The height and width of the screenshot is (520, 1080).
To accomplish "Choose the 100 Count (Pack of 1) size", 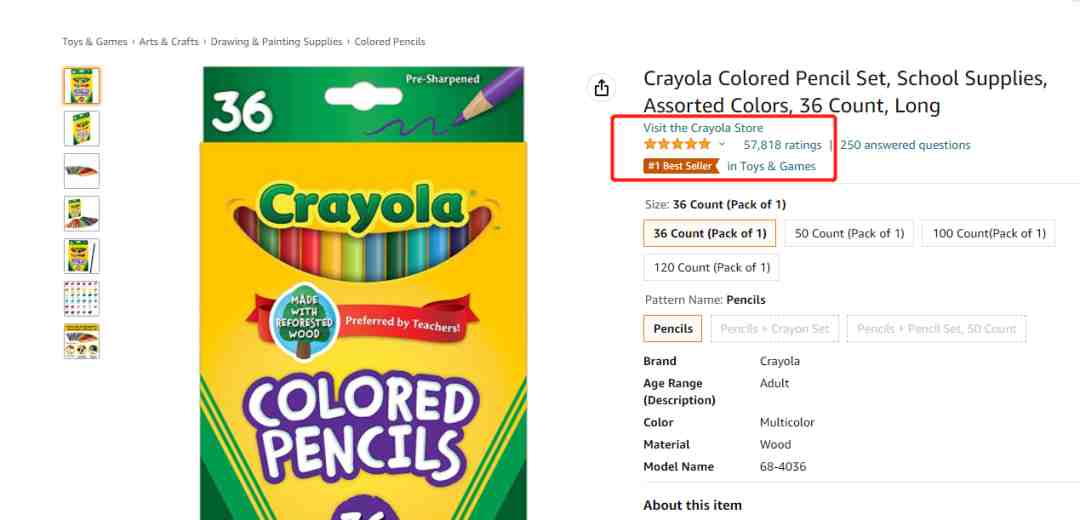I will pos(989,233).
